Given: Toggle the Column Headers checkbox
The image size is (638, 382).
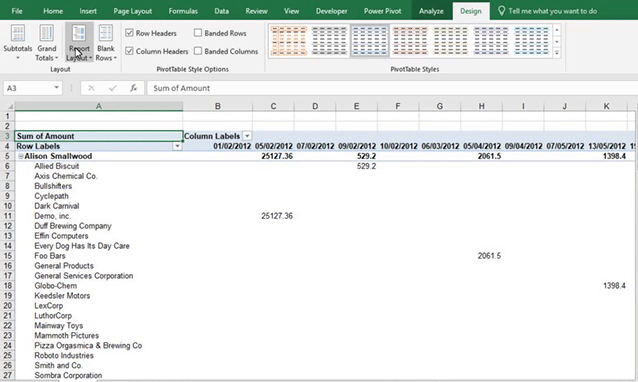Looking at the screenshot, I should click(x=129, y=51).
